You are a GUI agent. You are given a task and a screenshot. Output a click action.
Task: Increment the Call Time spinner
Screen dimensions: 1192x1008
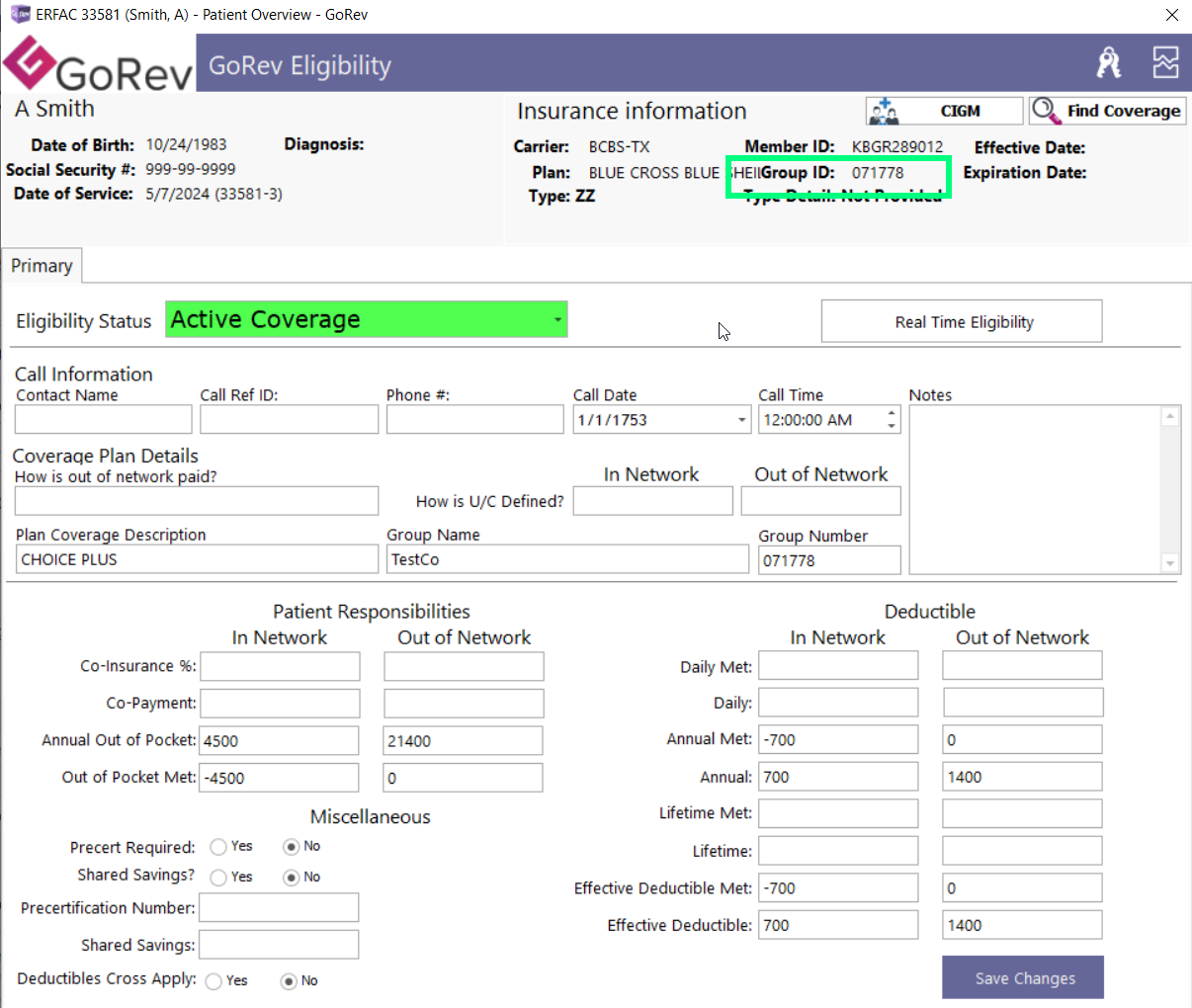[892, 413]
